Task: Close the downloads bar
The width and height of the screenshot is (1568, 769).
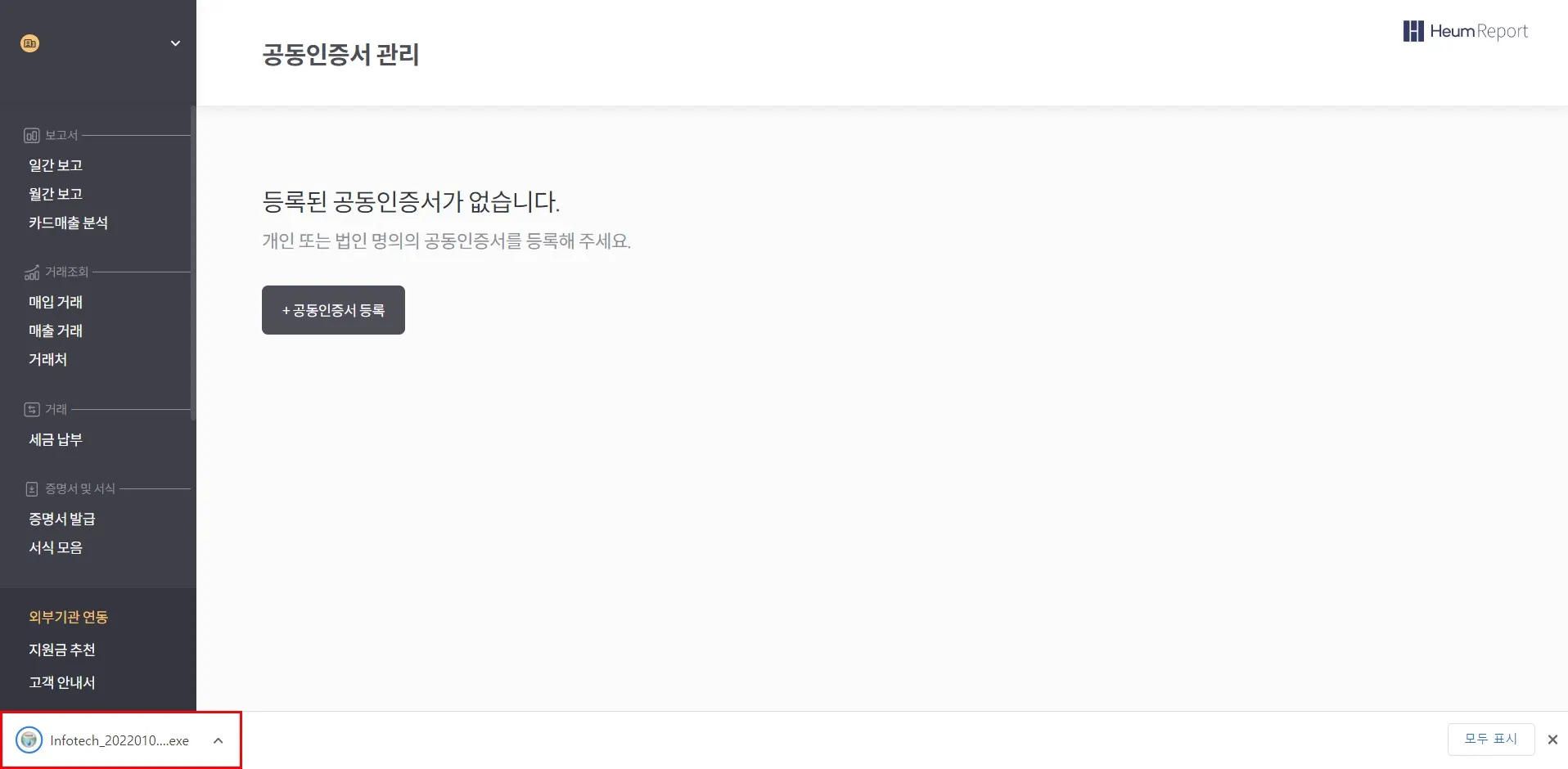Action: click(x=1552, y=740)
